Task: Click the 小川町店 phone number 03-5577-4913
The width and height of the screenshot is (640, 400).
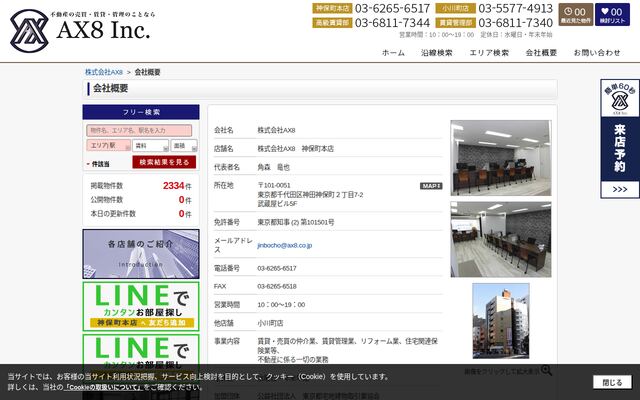Action: 516,9
